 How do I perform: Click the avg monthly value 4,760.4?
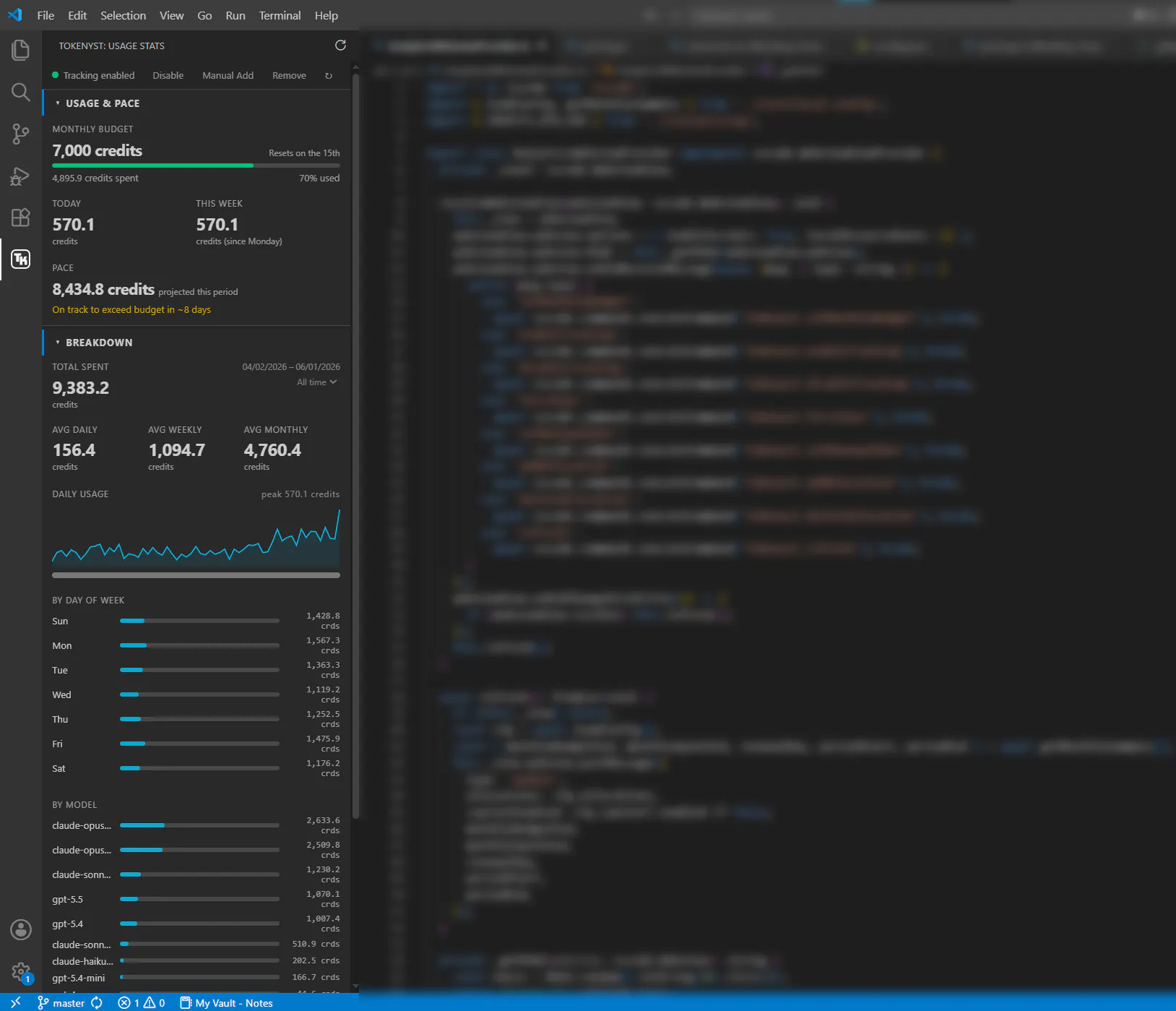272,450
